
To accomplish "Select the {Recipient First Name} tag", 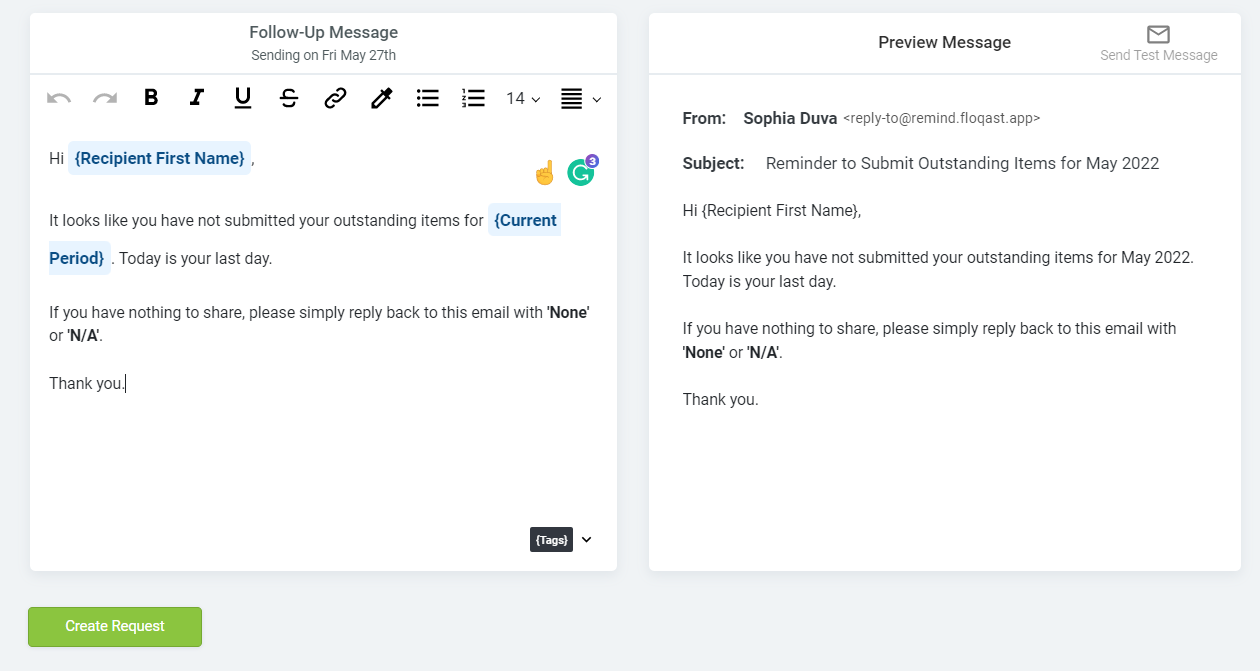I will pos(159,158).
